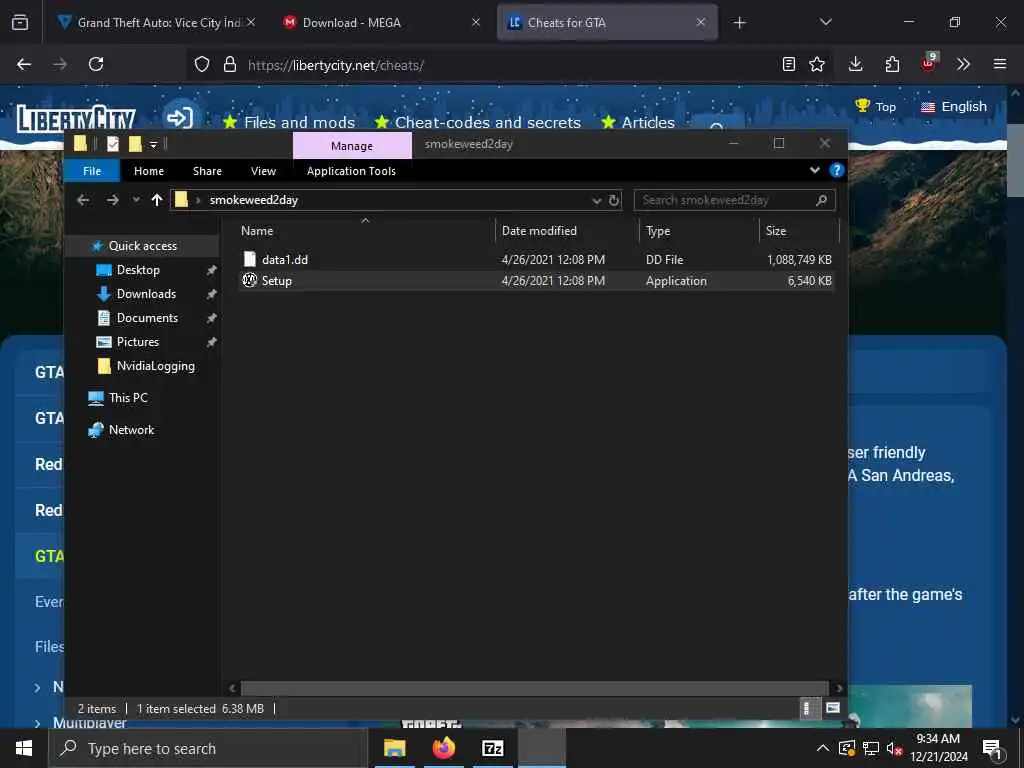Select This PC in navigation pane
Screen dimensions: 1024x768
point(128,398)
